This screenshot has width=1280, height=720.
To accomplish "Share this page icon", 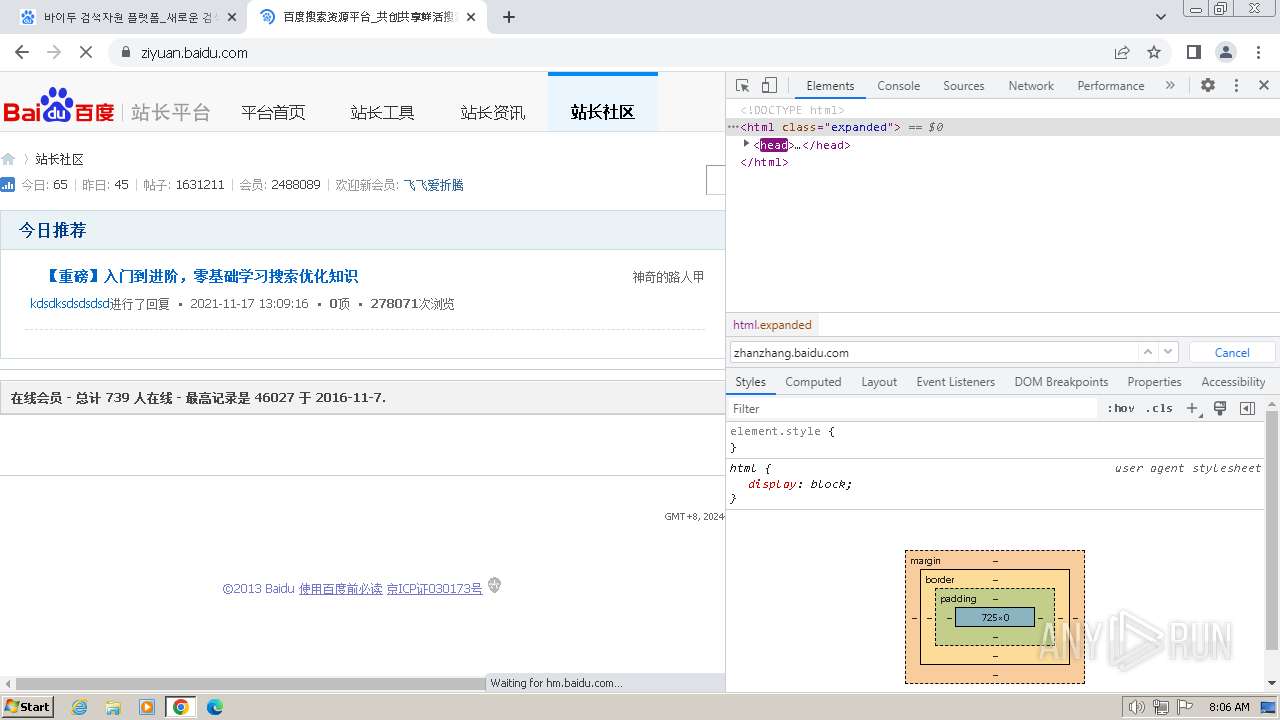I will 1122,52.
